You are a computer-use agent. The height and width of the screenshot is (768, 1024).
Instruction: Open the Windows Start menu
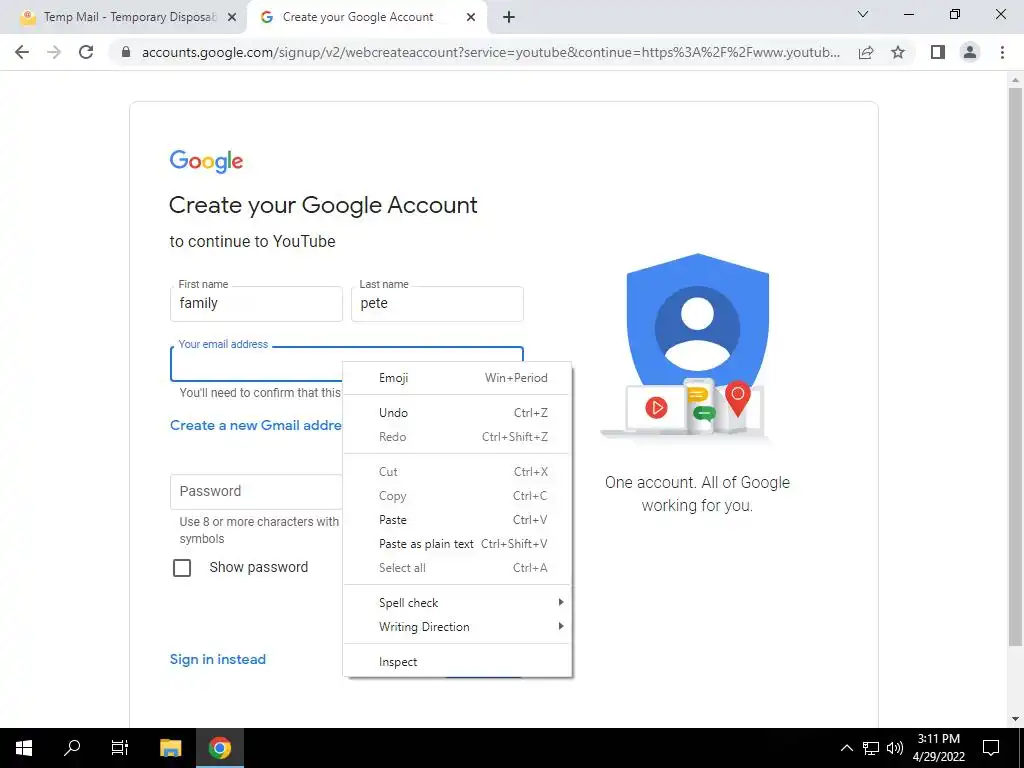pos(24,748)
